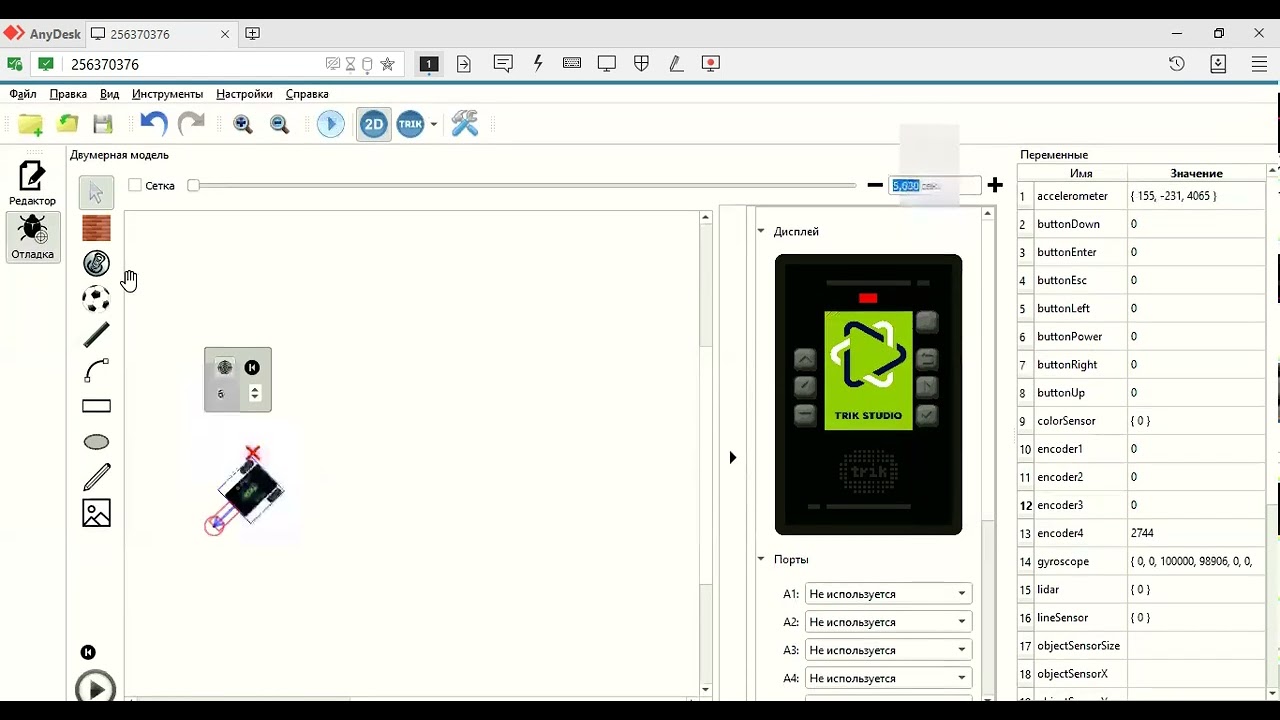
Task: Click the zoom in magnifier icon
Action: point(242,124)
